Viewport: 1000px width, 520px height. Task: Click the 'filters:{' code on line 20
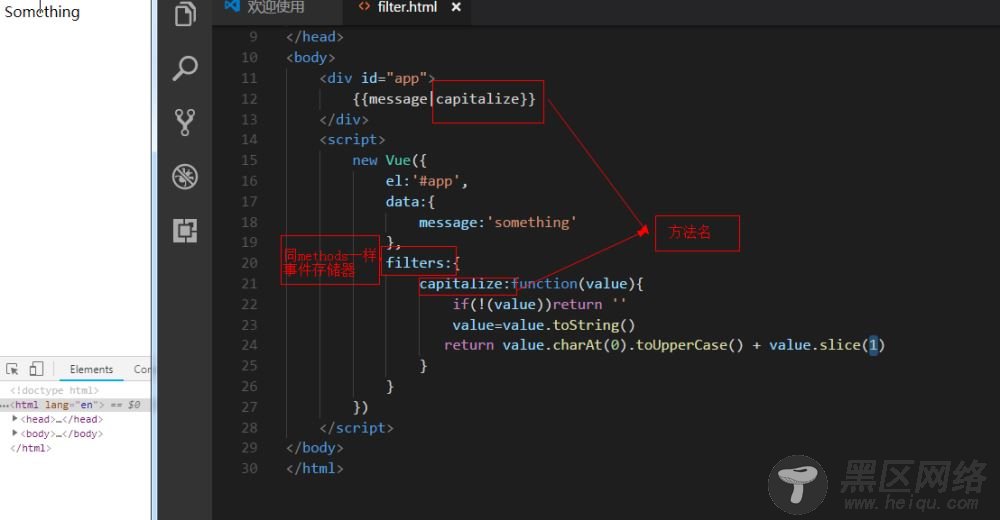tap(422, 263)
